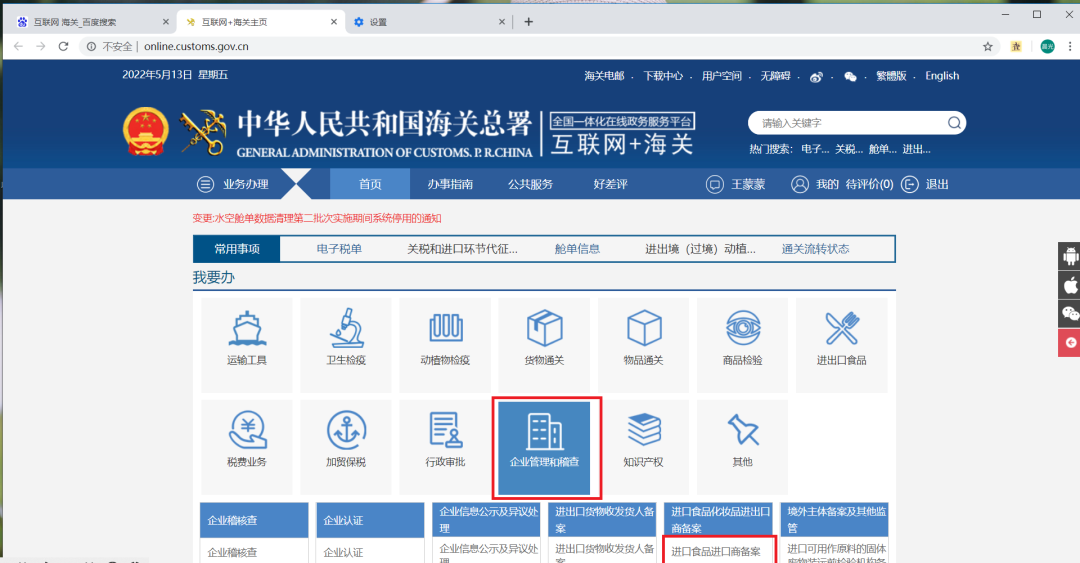
Task: Expand the 下载中心 top menu
Action: [x=663, y=76]
